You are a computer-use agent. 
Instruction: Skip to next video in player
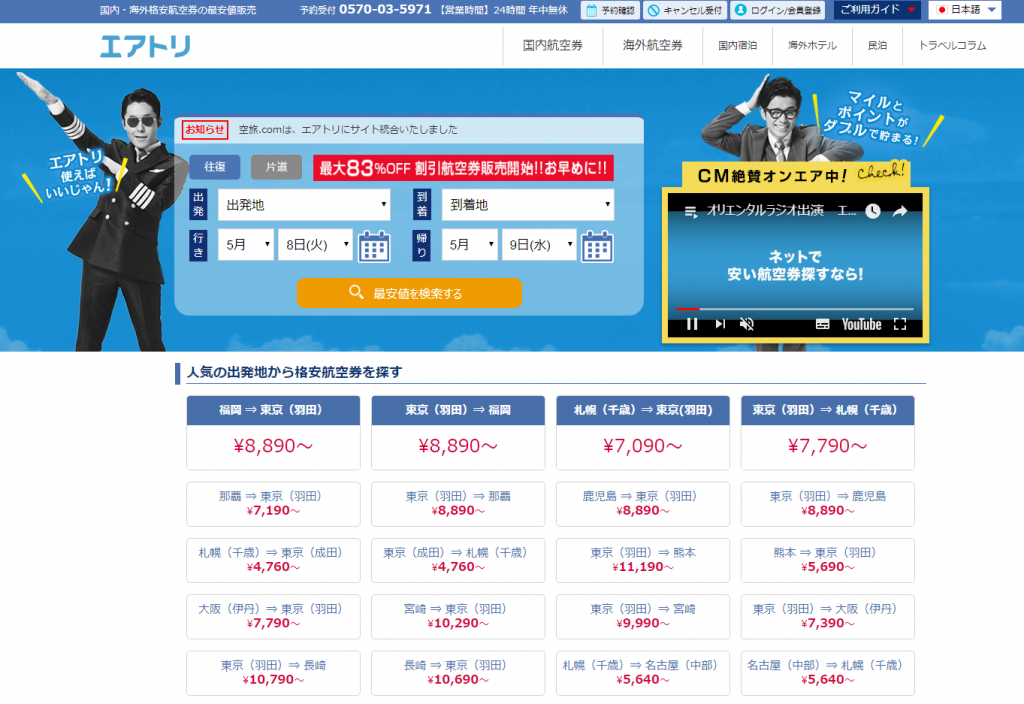point(720,324)
